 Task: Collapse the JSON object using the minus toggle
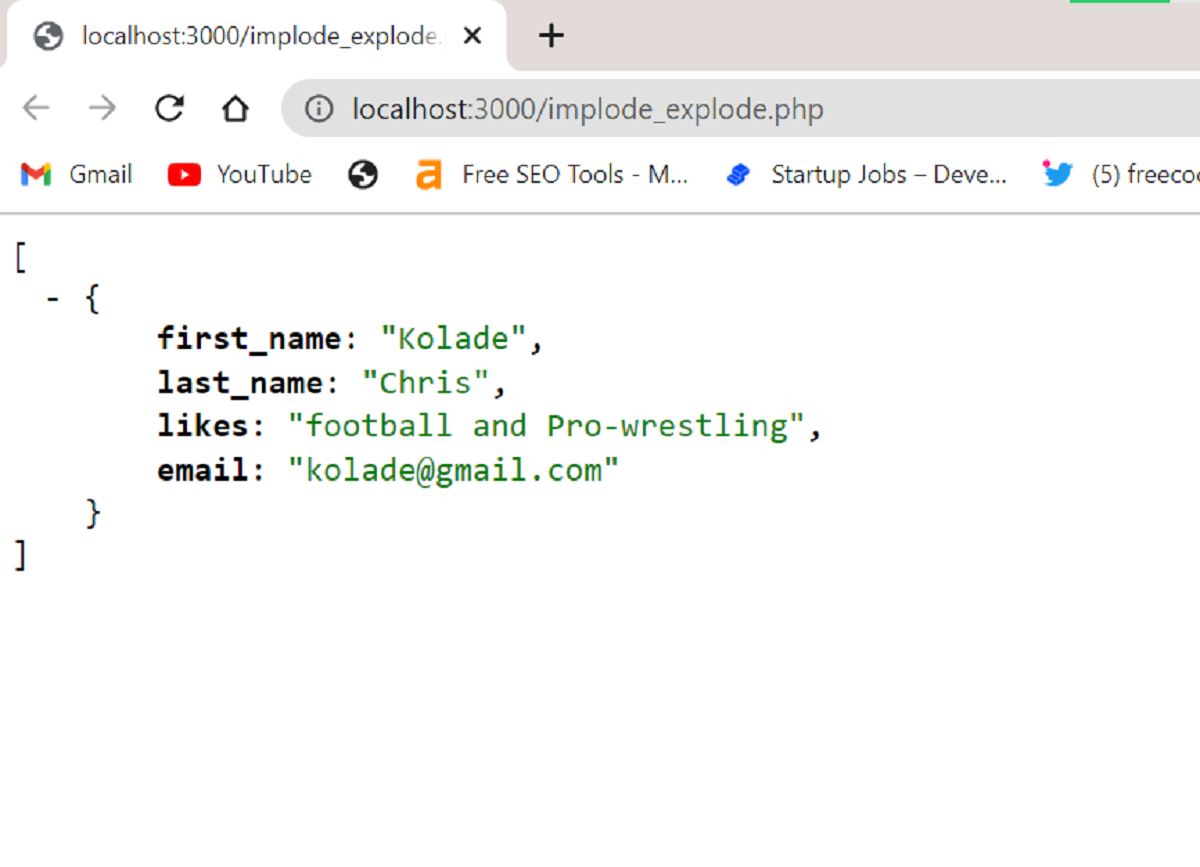(x=53, y=297)
